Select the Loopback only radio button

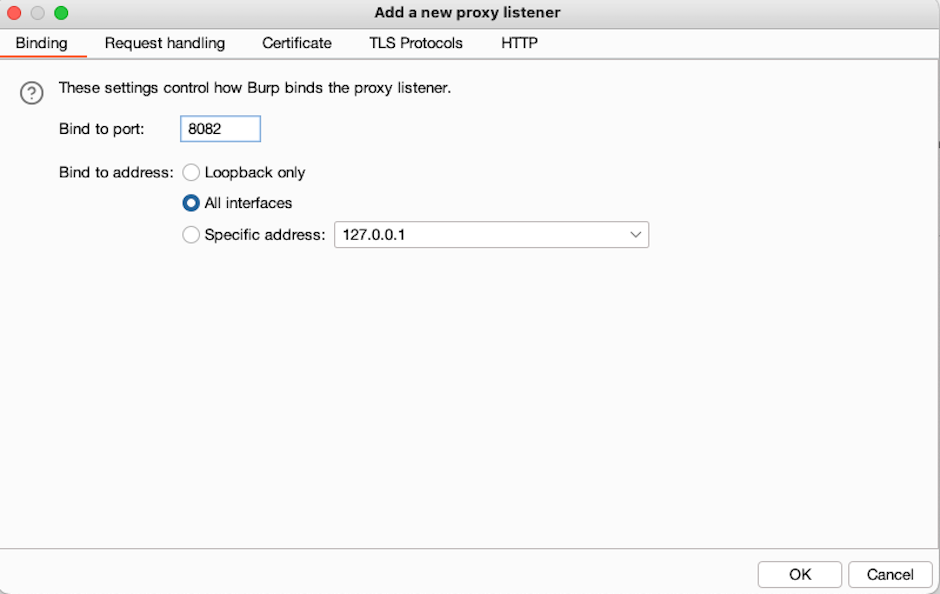tap(191, 172)
